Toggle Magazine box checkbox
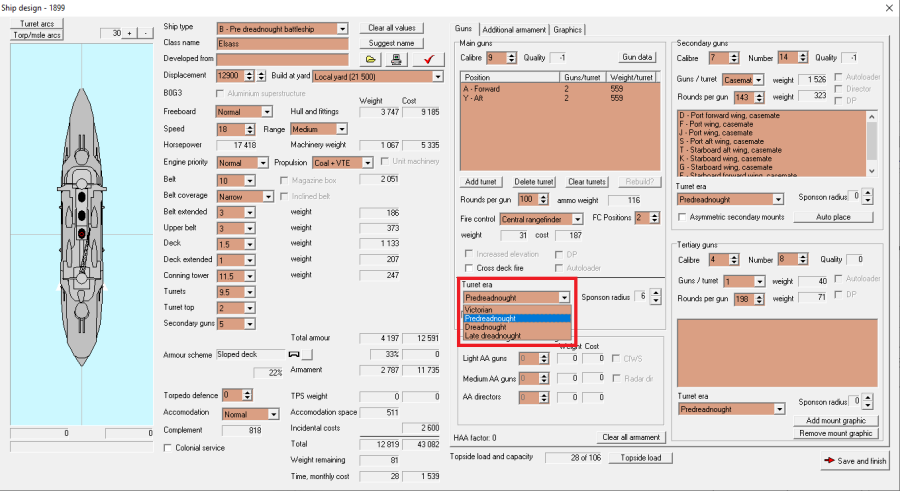Screen dimensions: 900x491 pyautogui.click(x=284, y=180)
